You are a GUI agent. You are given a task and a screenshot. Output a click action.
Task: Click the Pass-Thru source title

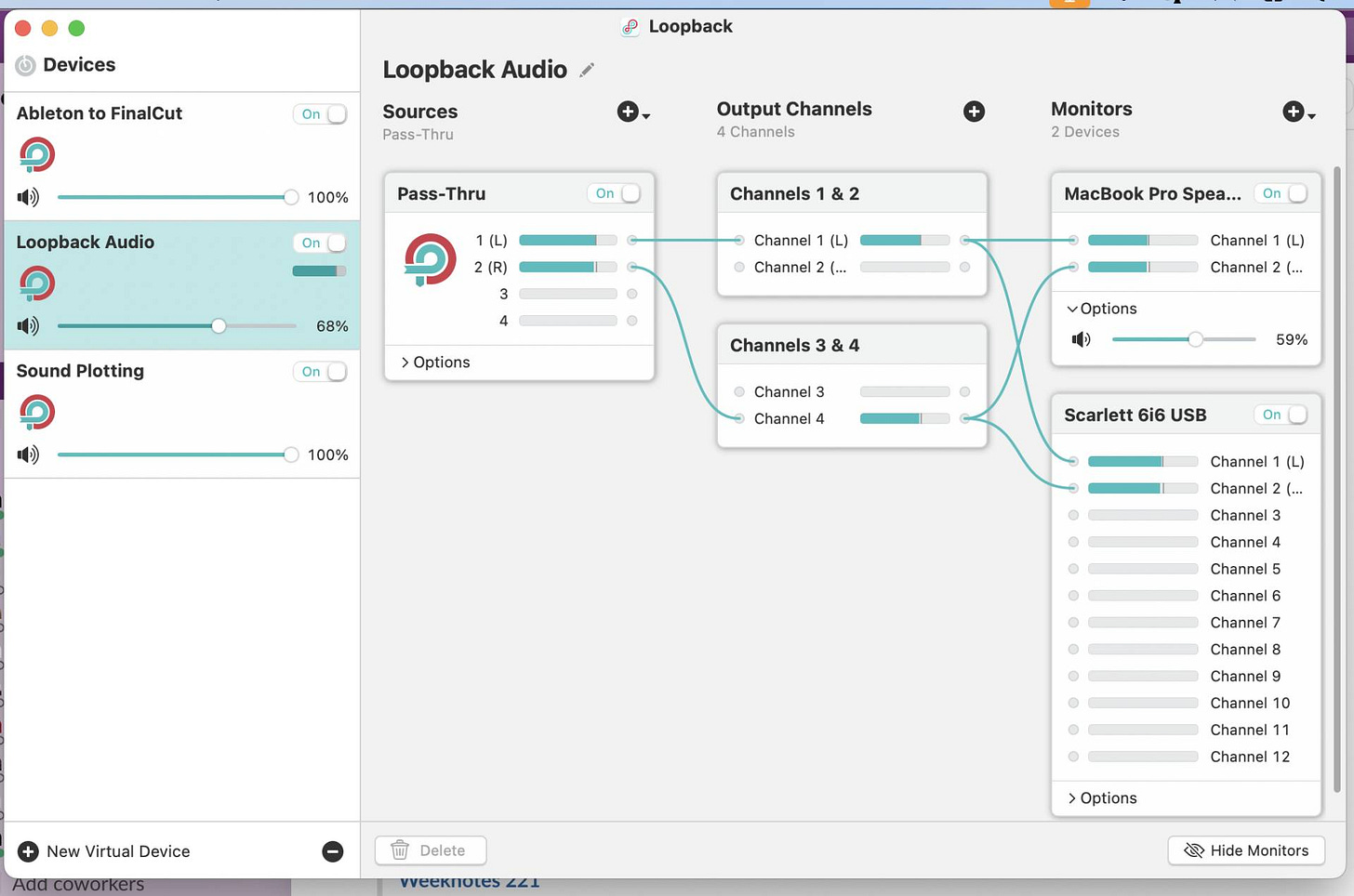coord(442,193)
